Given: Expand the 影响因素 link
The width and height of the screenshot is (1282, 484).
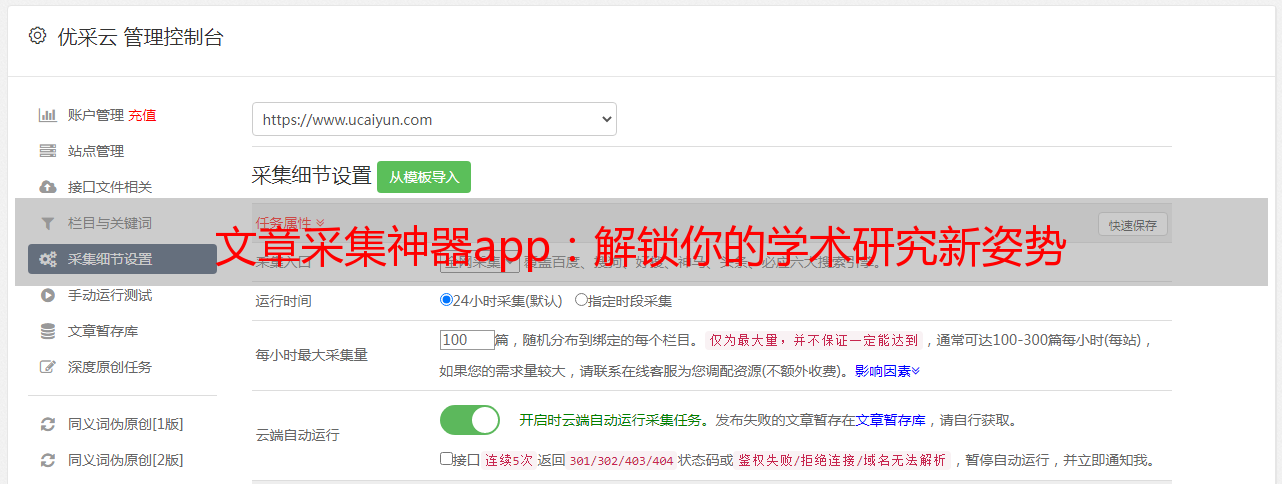Looking at the screenshot, I should click(887, 371).
